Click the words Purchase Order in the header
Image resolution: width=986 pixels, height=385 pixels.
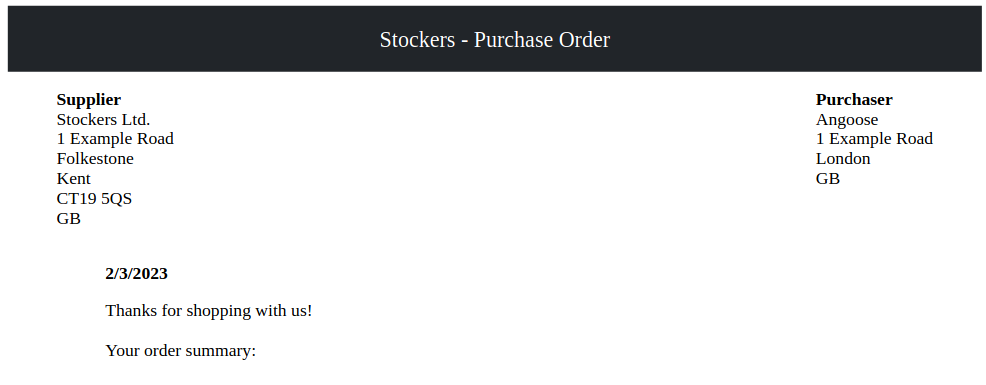pos(542,40)
